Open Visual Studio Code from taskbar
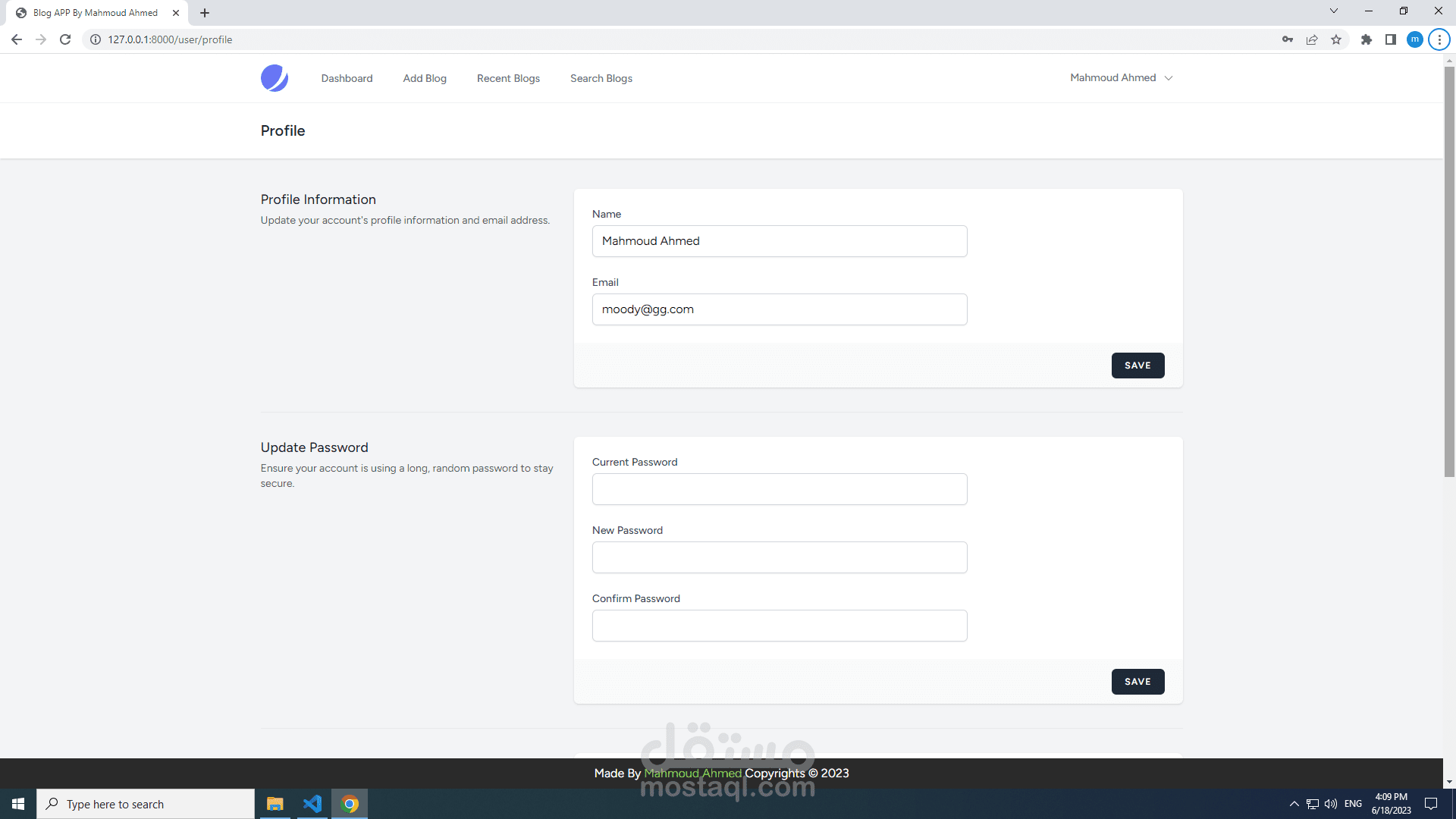The height and width of the screenshot is (819, 1456). [x=312, y=804]
